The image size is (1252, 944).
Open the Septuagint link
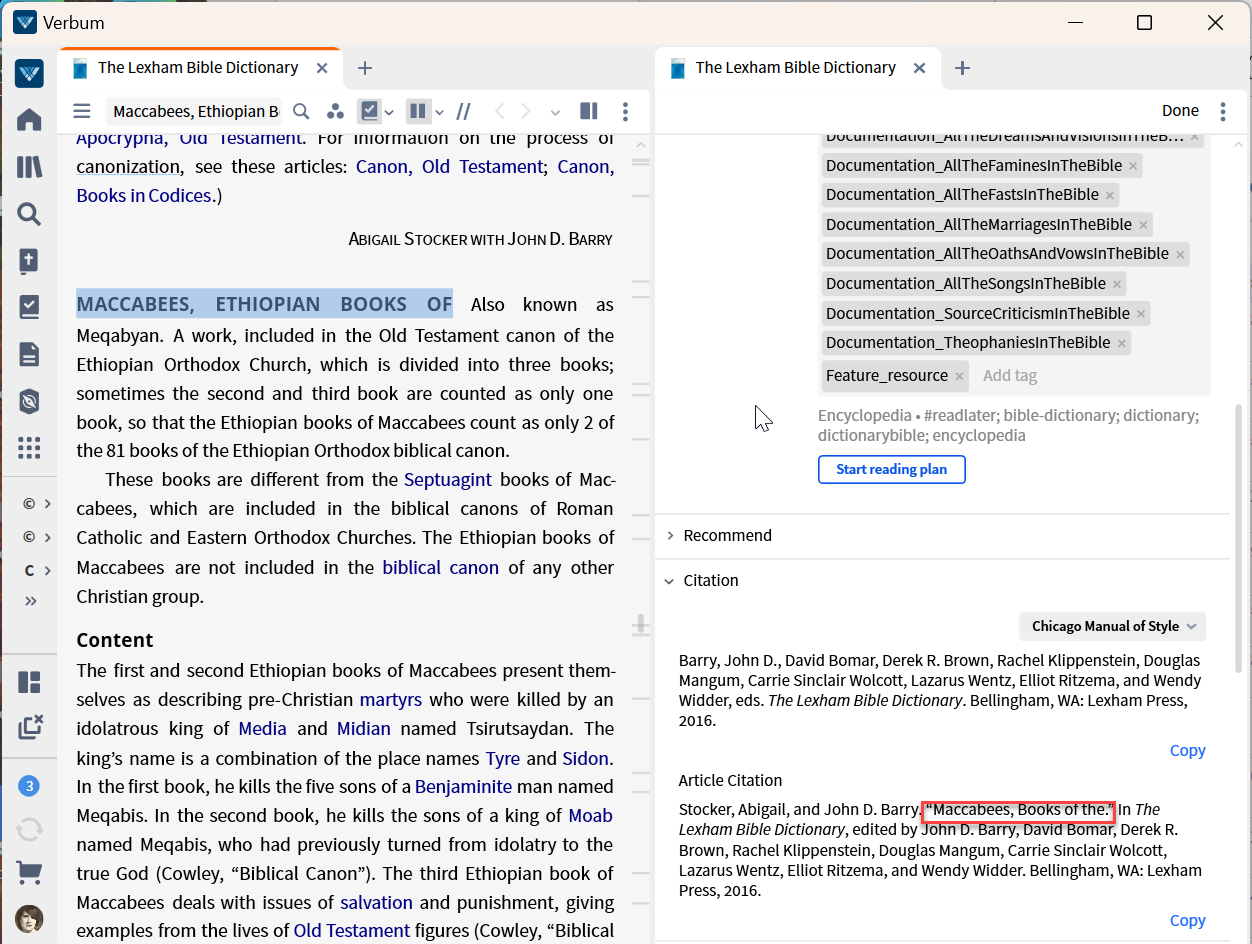click(x=448, y=480)
